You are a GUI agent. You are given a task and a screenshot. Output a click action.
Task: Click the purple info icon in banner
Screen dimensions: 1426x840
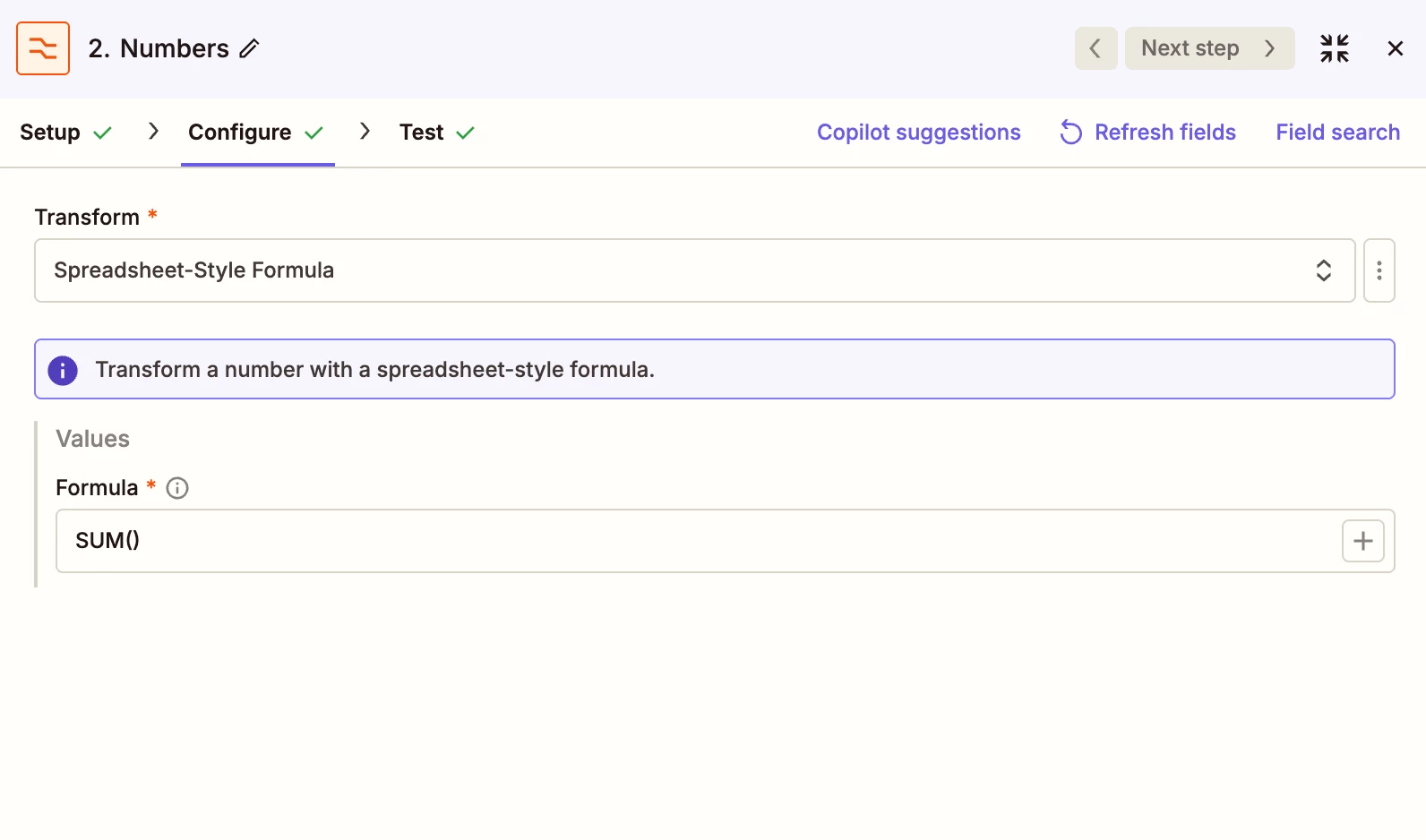(x=63, y=370)
